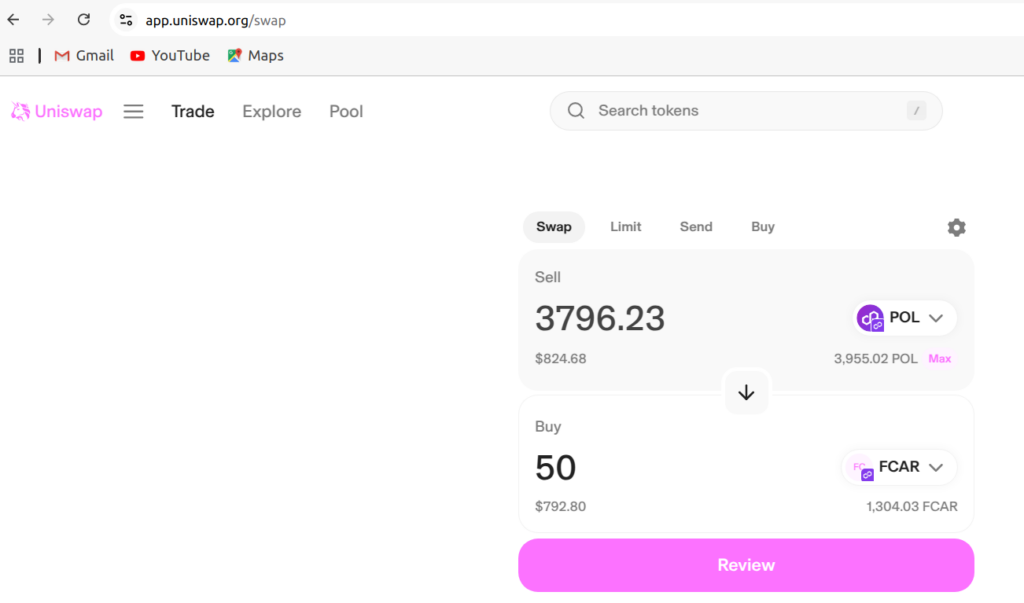Viewport: 1024px width, 603px height.
Task: Click the Max button for POL
Action: pyautogui.click(x=940, y=359)
